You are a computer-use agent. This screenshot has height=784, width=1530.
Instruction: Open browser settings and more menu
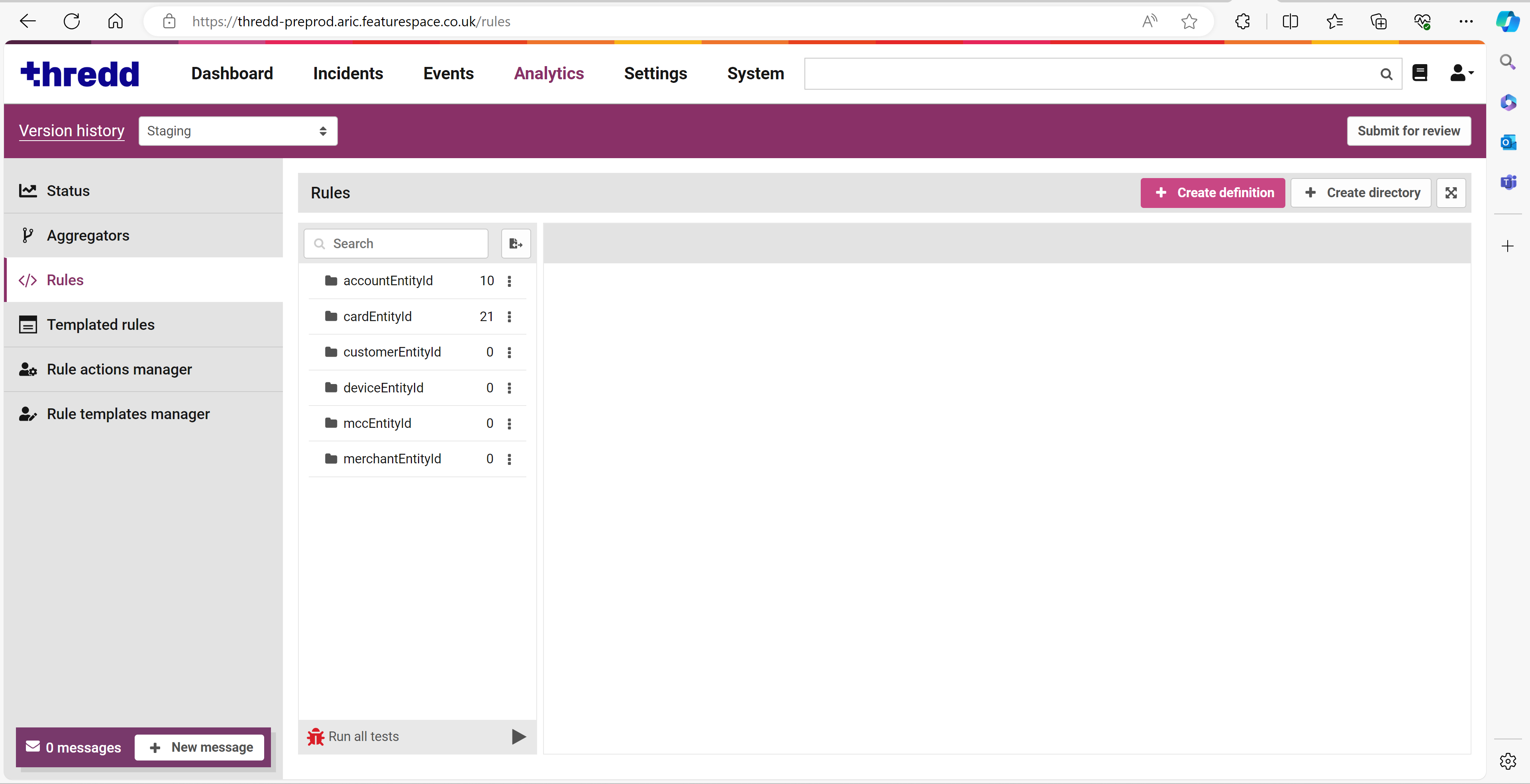(1466, 22)
